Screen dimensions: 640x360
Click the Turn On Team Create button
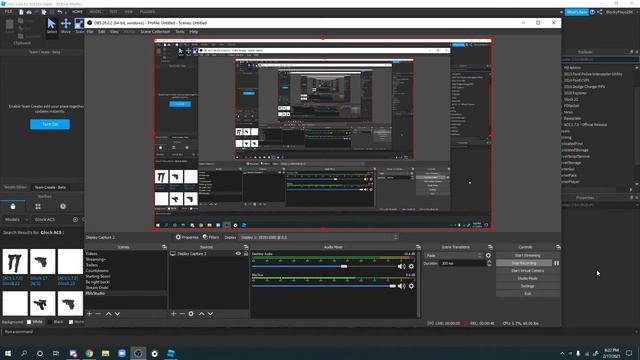point(50,124)
